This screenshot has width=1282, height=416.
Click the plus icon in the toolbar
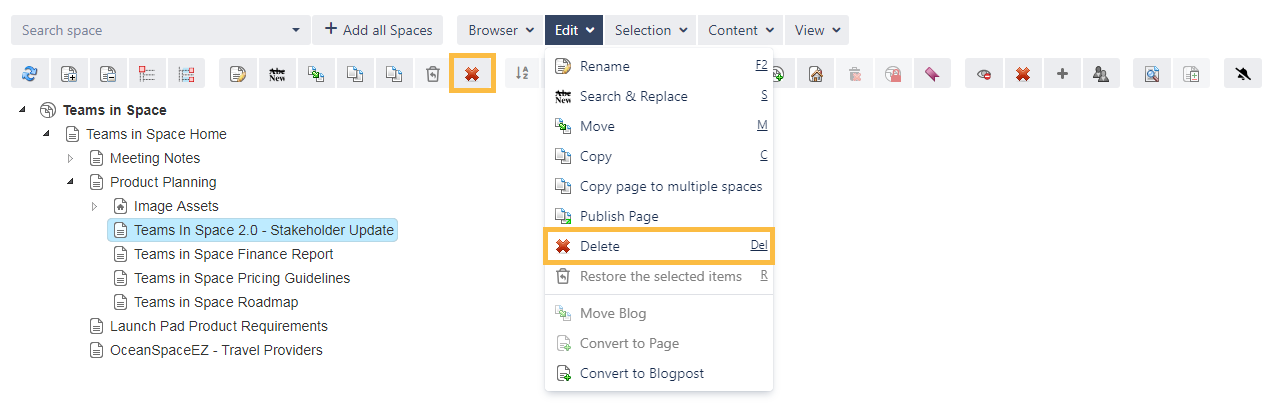pos(1062,73)
